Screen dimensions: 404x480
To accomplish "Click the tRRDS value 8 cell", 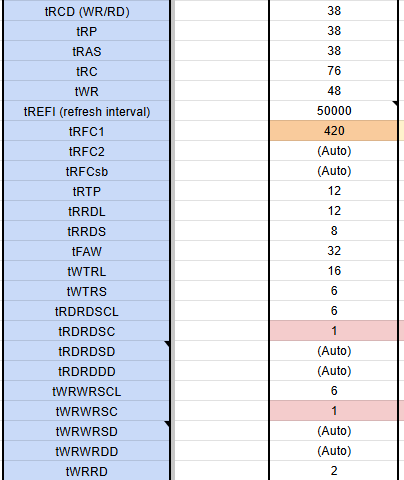I will (x=334, y=231).
